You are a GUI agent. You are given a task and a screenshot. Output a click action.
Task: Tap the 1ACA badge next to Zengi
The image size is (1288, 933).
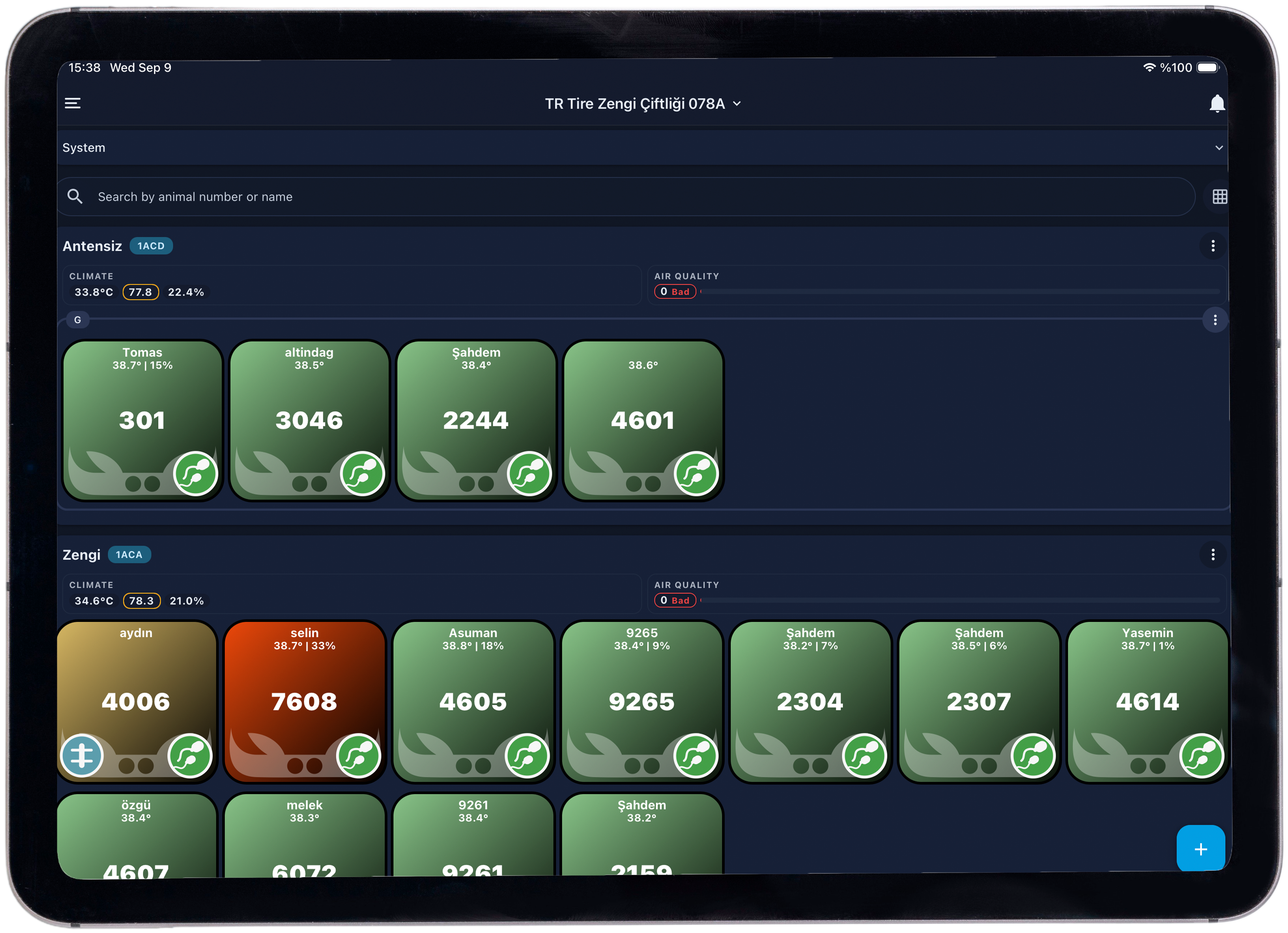click(129, 555)
